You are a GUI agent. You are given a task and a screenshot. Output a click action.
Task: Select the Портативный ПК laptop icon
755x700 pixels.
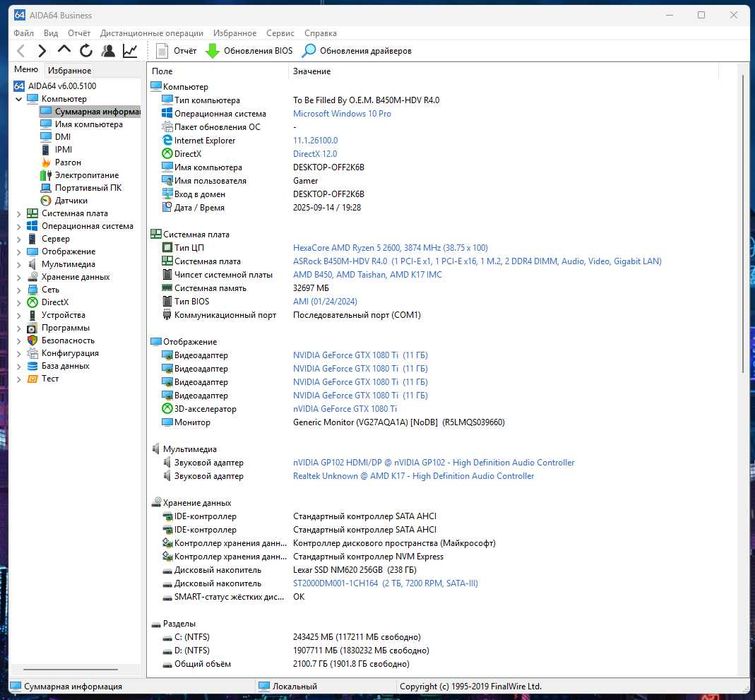46,188
